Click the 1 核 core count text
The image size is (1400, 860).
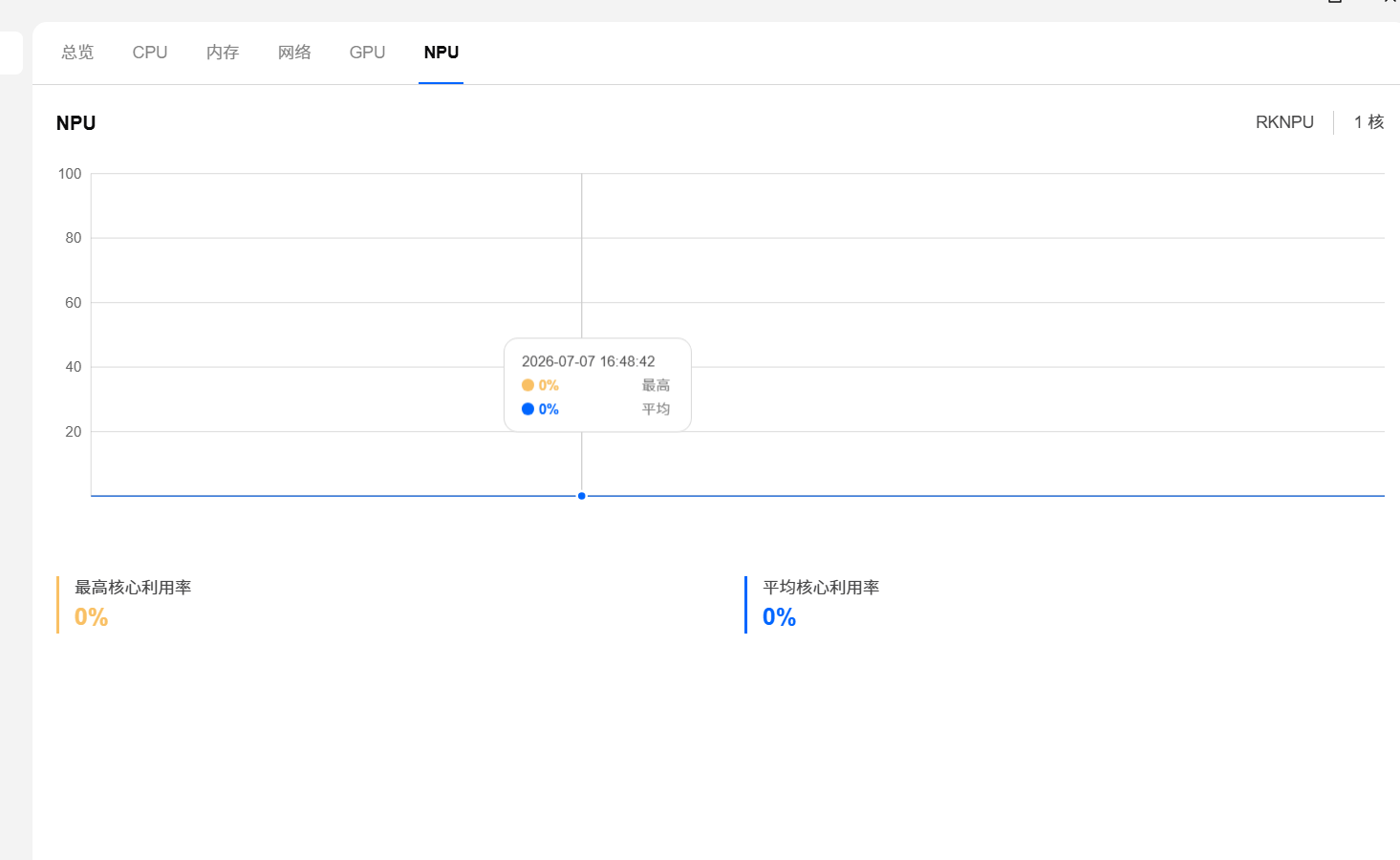point(1368,122)
